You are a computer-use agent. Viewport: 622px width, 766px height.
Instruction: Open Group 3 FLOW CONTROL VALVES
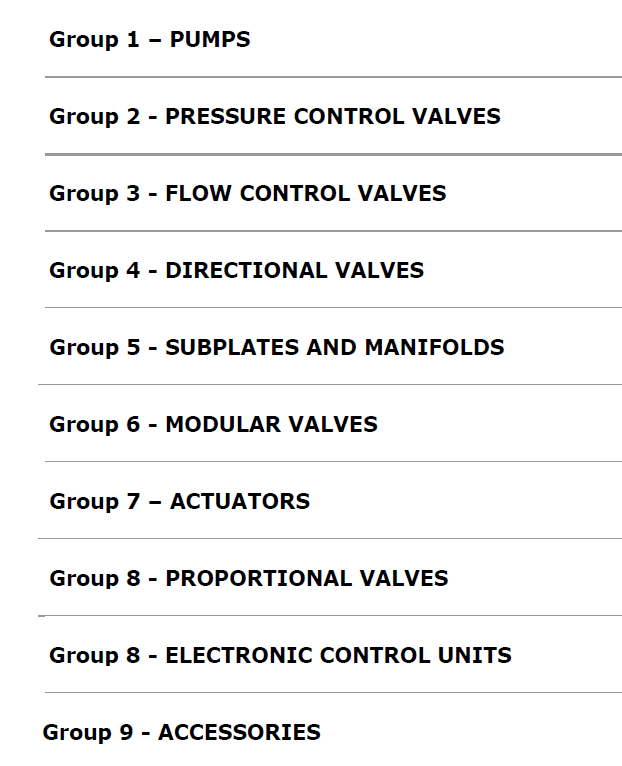pos(247,193)
